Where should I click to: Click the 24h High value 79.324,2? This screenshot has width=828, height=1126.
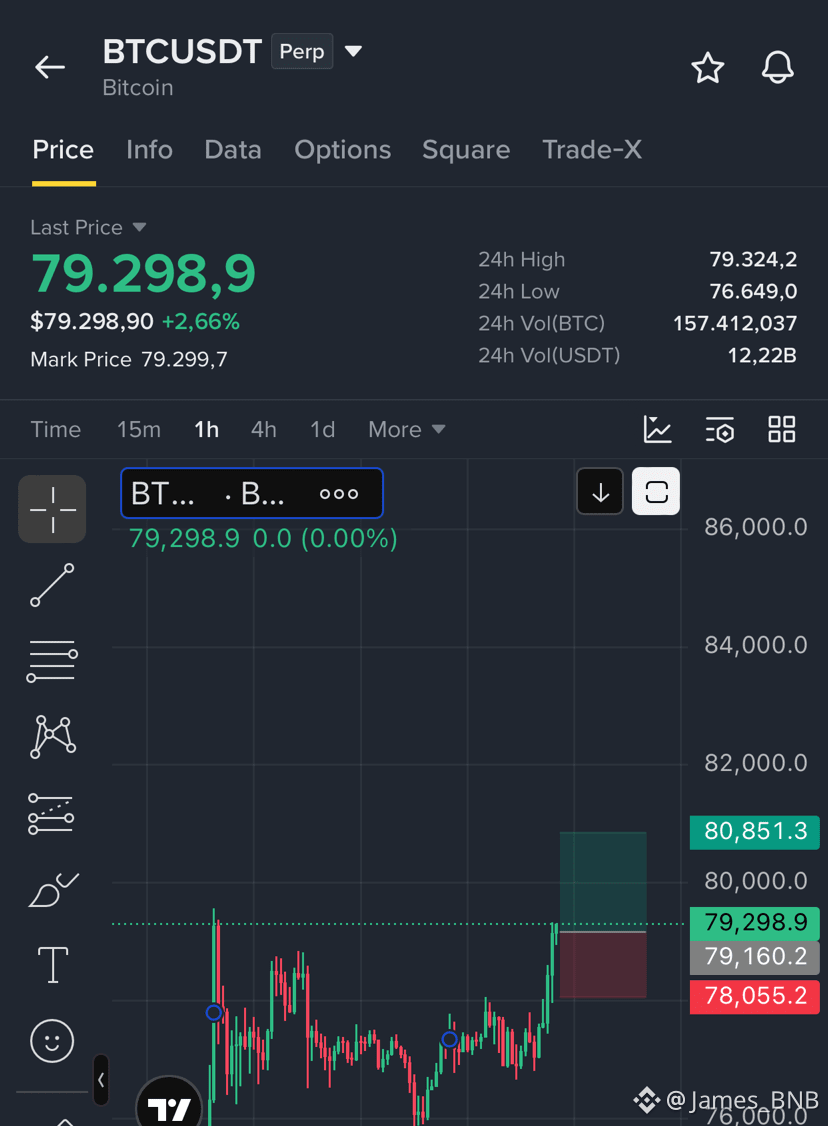pos(753,259)
